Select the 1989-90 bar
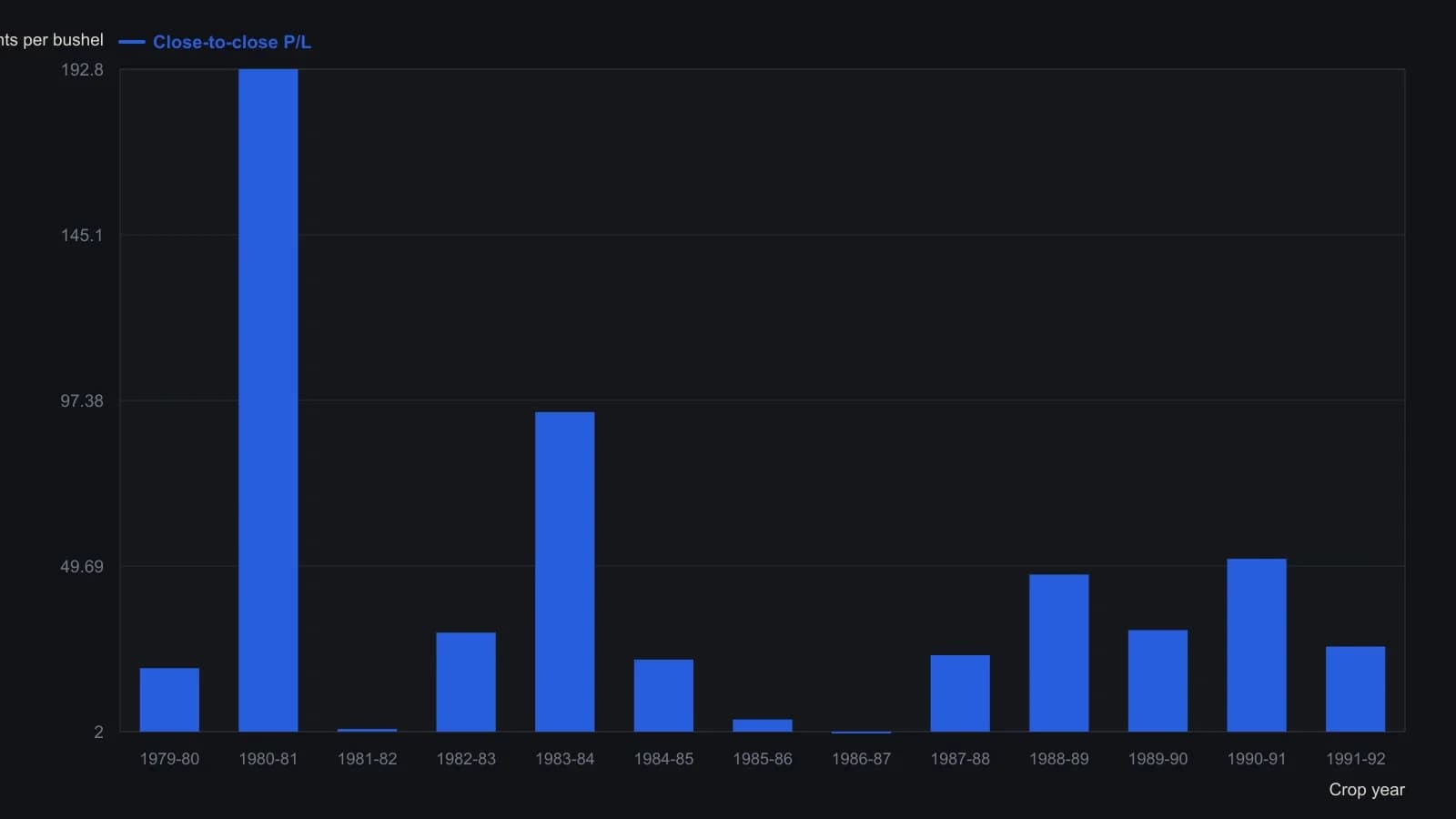1456x819 pixels. tap(1158, 681)
